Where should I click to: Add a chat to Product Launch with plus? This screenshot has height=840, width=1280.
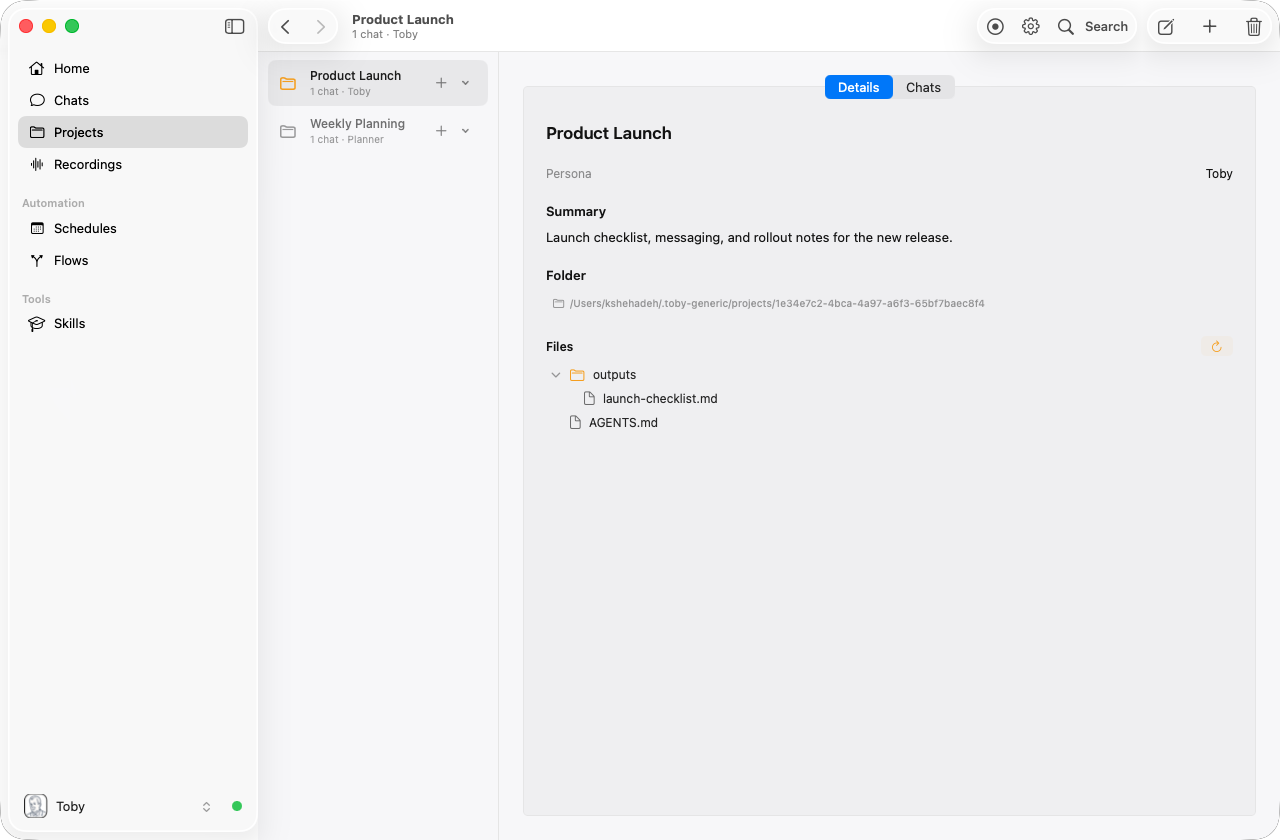tap(441, 83)
